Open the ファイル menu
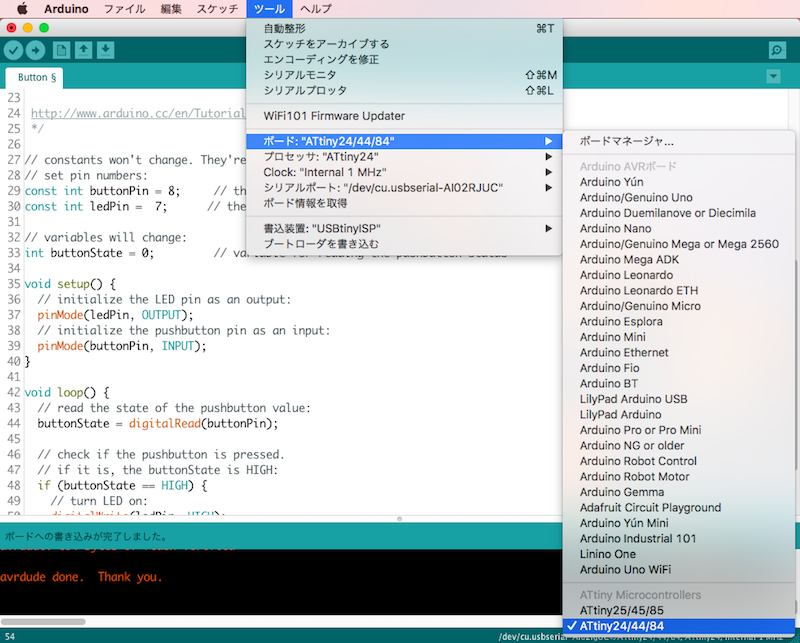Viewport: 800px width, 643px height. [x=124, y=9]
